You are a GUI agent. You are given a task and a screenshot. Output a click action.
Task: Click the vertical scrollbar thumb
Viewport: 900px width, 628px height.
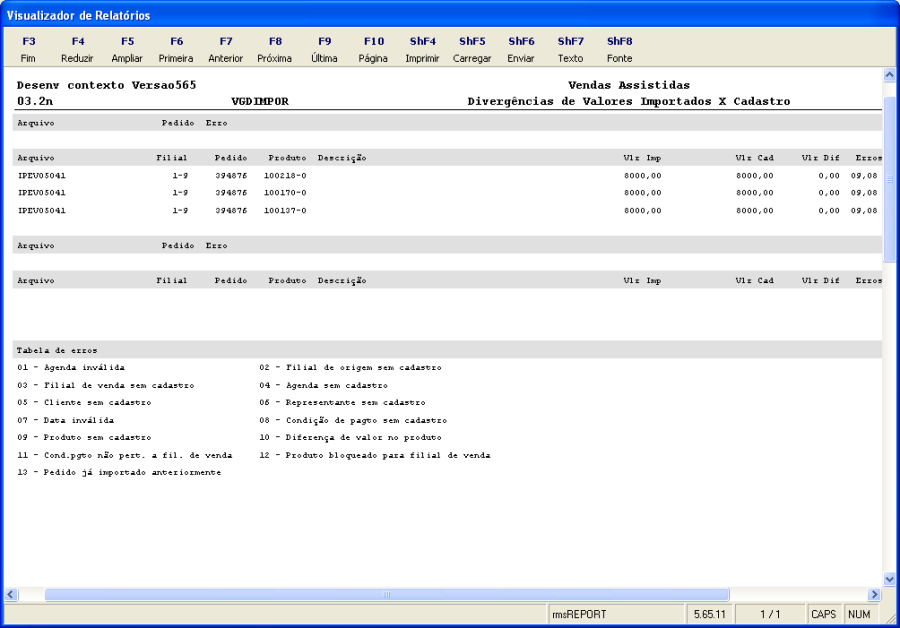pyautogui.click(x=889, y=180)
